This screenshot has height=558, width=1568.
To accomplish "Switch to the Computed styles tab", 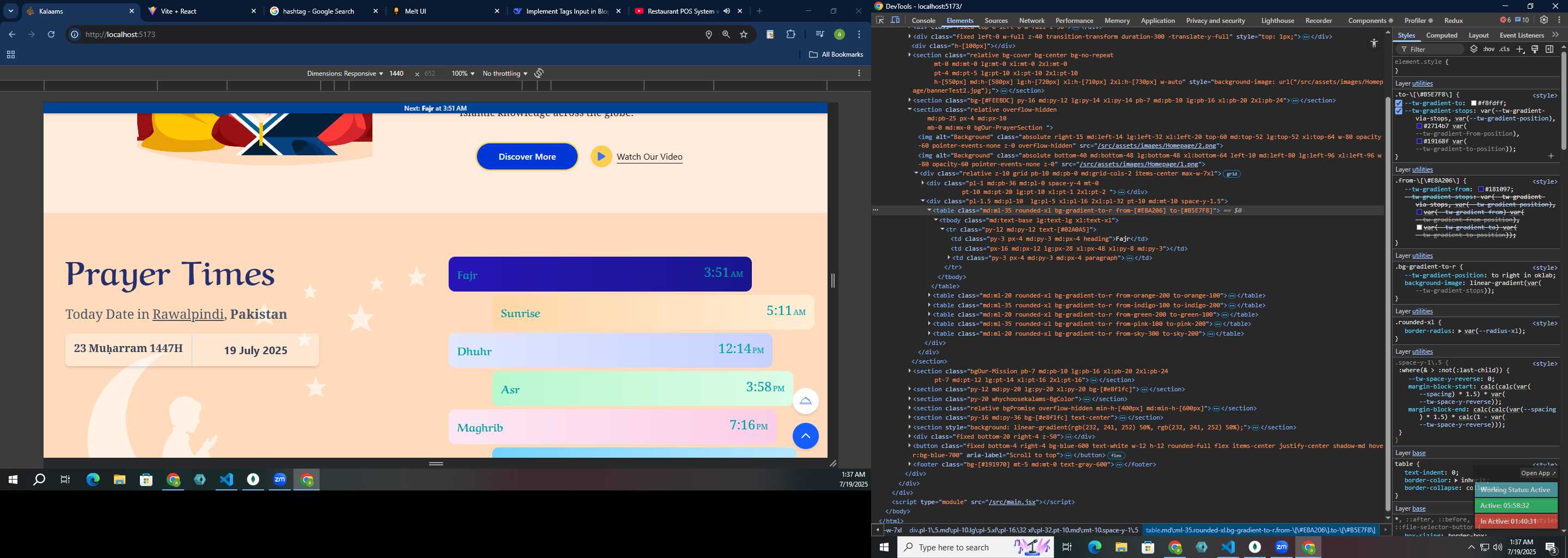I will pos(1441,35).
